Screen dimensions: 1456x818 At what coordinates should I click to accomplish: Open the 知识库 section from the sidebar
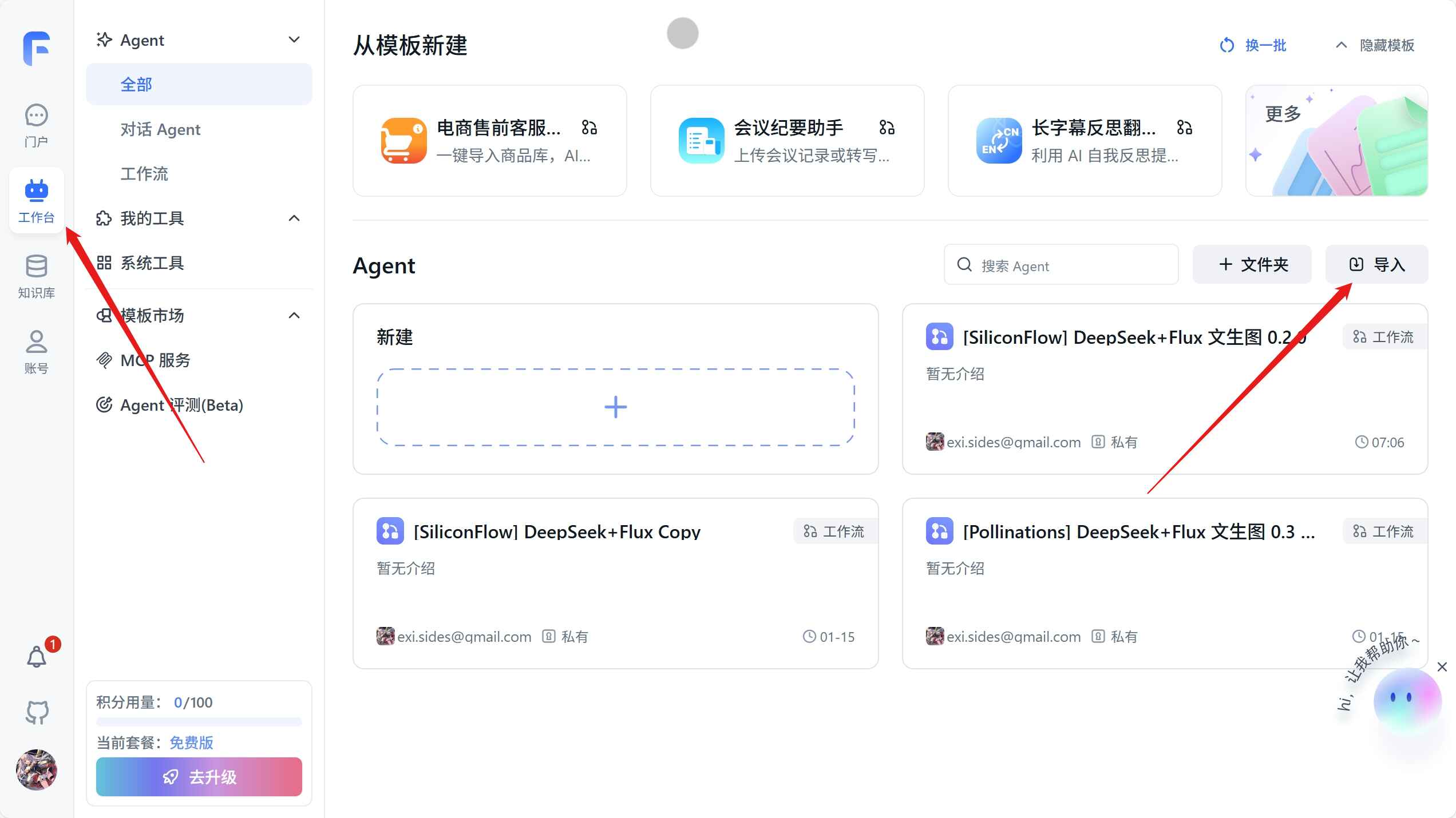(36, 276)
